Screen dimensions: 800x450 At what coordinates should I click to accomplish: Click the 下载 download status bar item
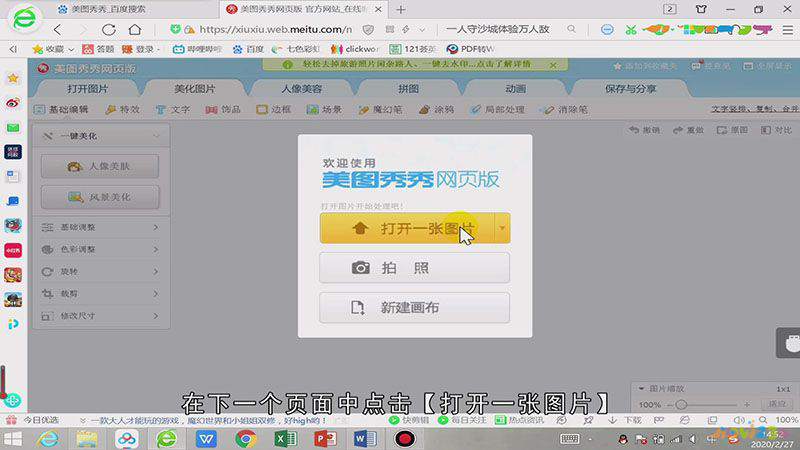pos(625,420)
